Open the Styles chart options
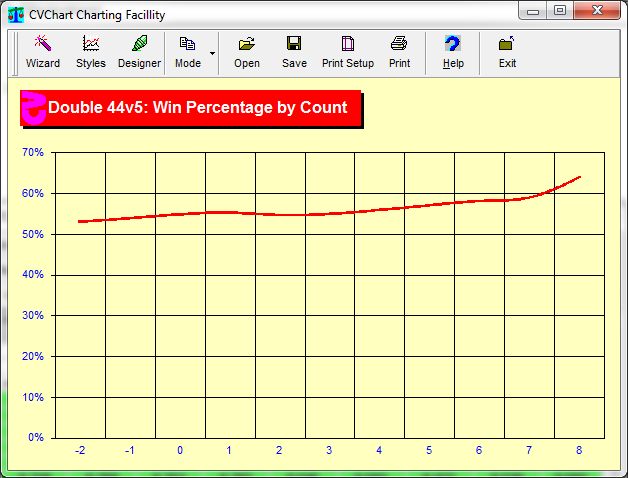This screenshot has height=478, width=628. pyautogui.click(x=90, y=52)
